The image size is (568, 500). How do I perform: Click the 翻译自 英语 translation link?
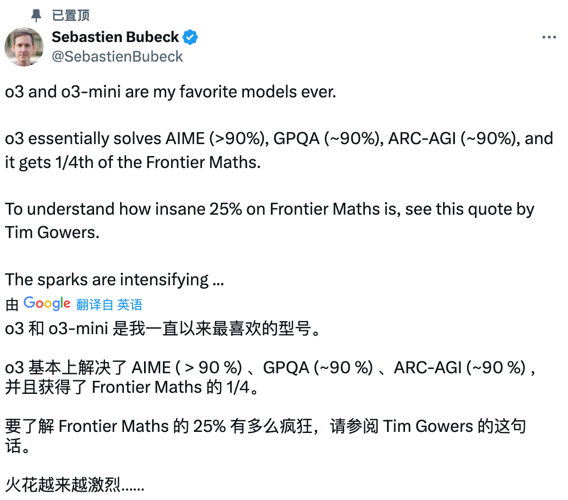[x=109, y=304]
